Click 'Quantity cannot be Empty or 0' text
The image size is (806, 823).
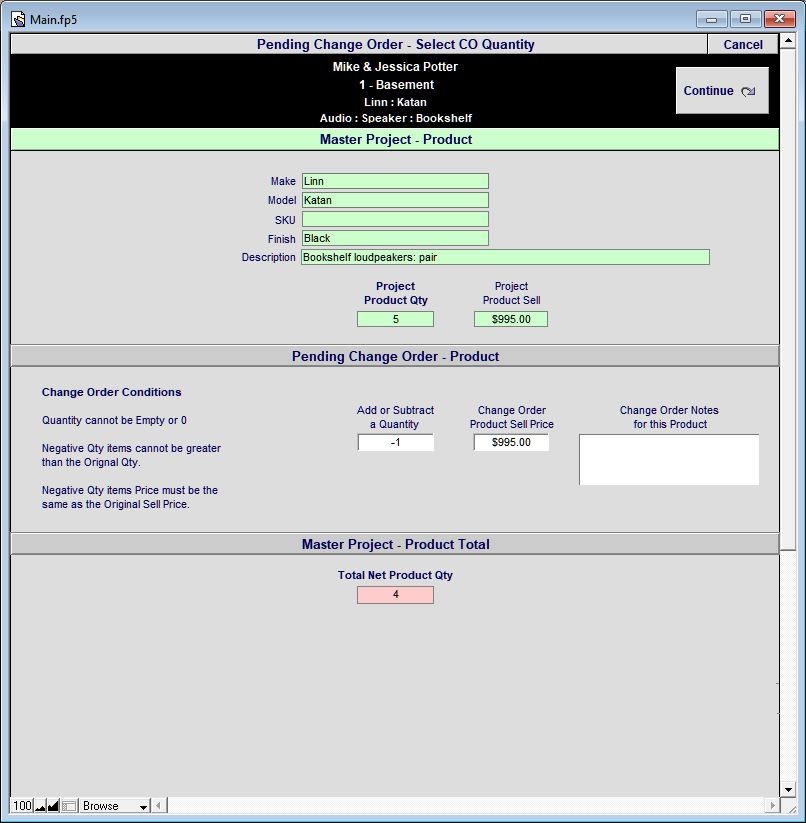coord(114,420)
